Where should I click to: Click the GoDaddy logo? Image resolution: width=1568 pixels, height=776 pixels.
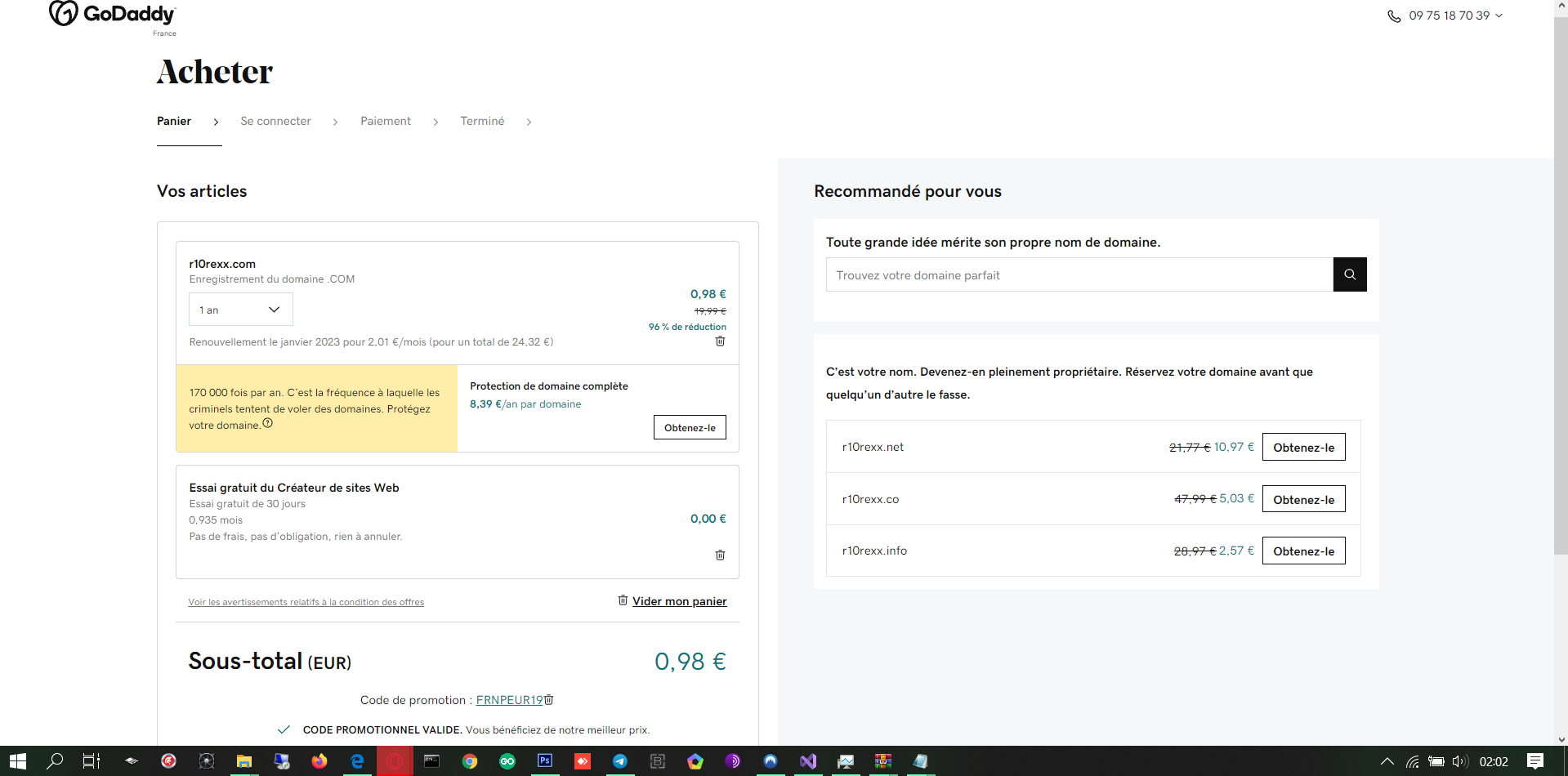point(112,15)
